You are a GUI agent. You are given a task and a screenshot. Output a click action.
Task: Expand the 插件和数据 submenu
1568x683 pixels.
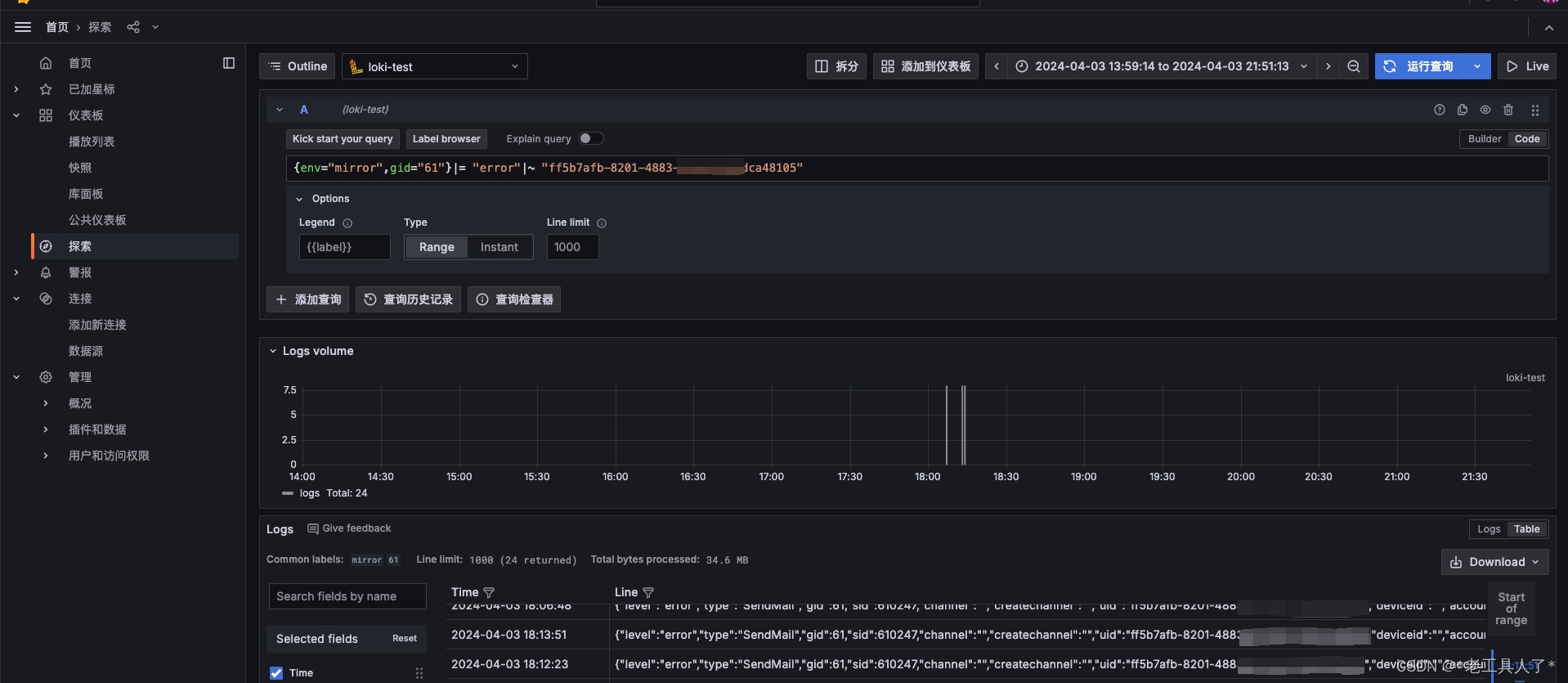coord(46,429)
